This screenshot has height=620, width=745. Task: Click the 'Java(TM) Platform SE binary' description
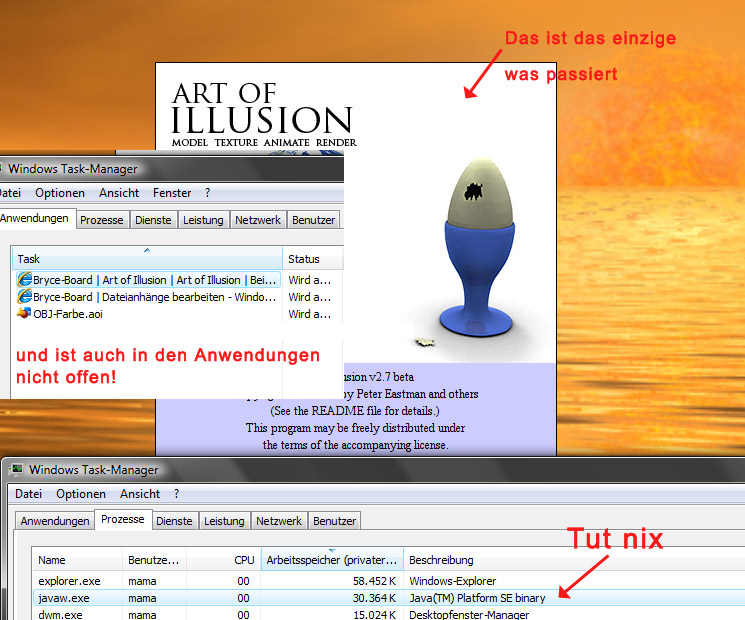click(477, 598)
